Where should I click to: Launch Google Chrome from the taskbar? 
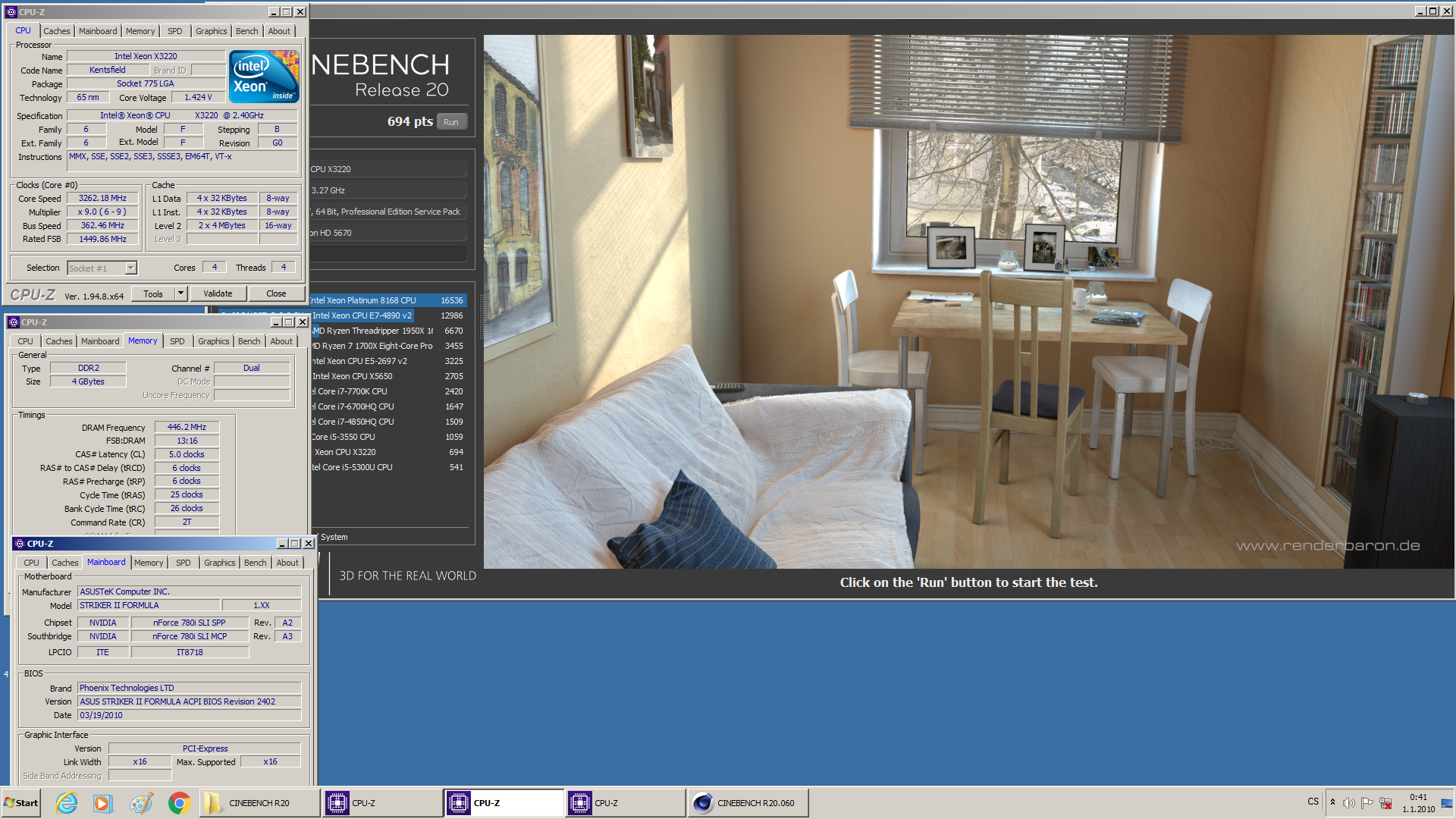point(179,803)
